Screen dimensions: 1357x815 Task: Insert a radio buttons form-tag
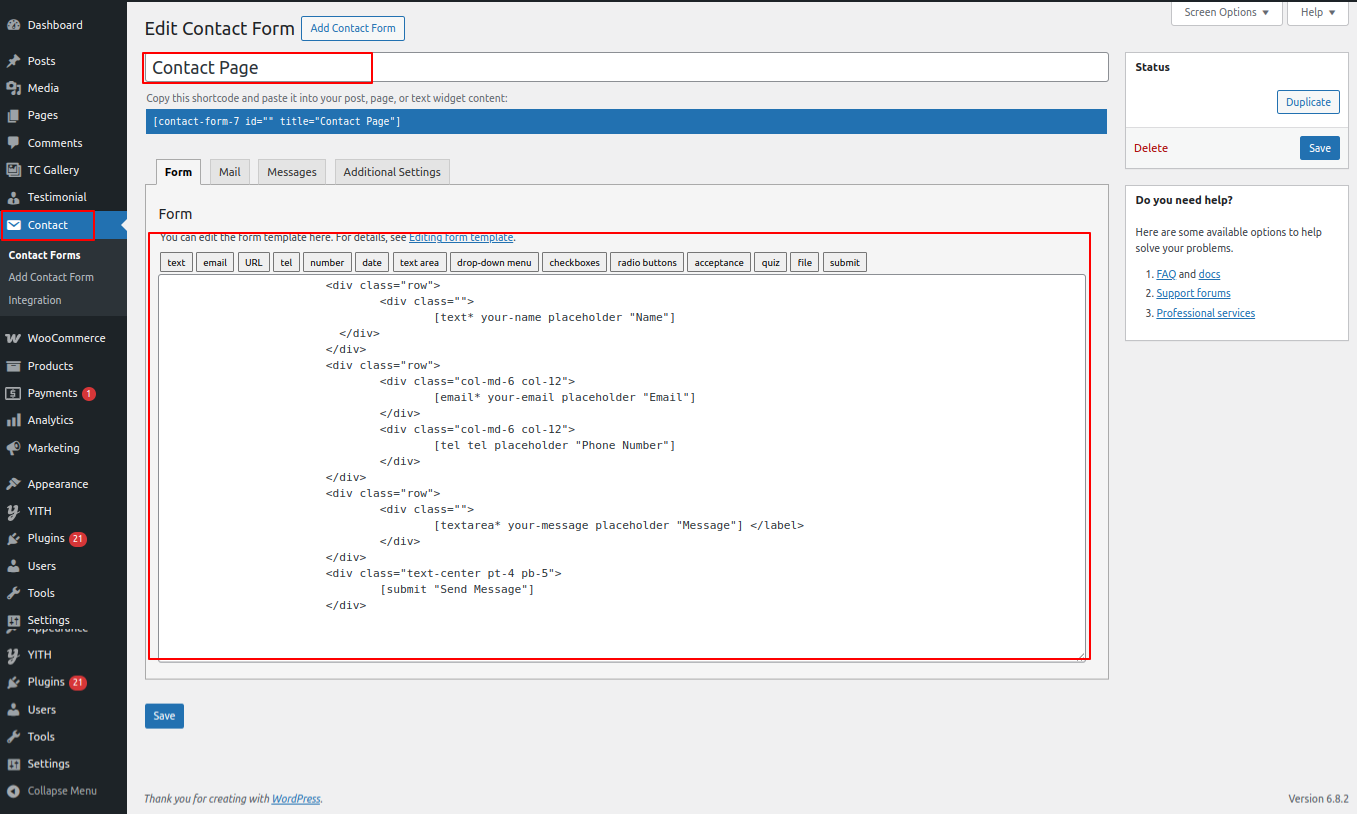click(647, 262)
